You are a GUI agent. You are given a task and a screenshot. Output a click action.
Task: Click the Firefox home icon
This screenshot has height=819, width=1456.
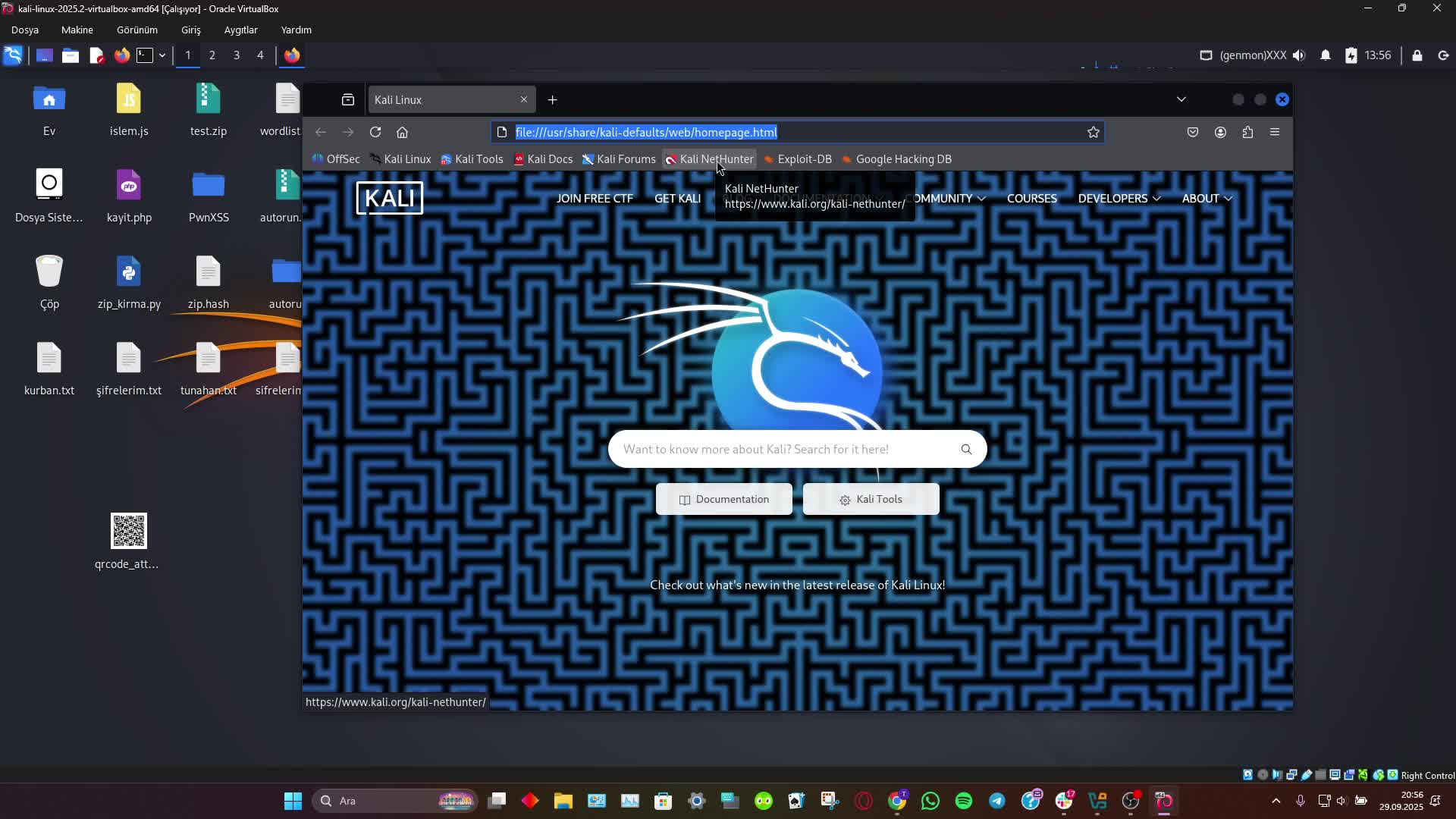point(402,132)
